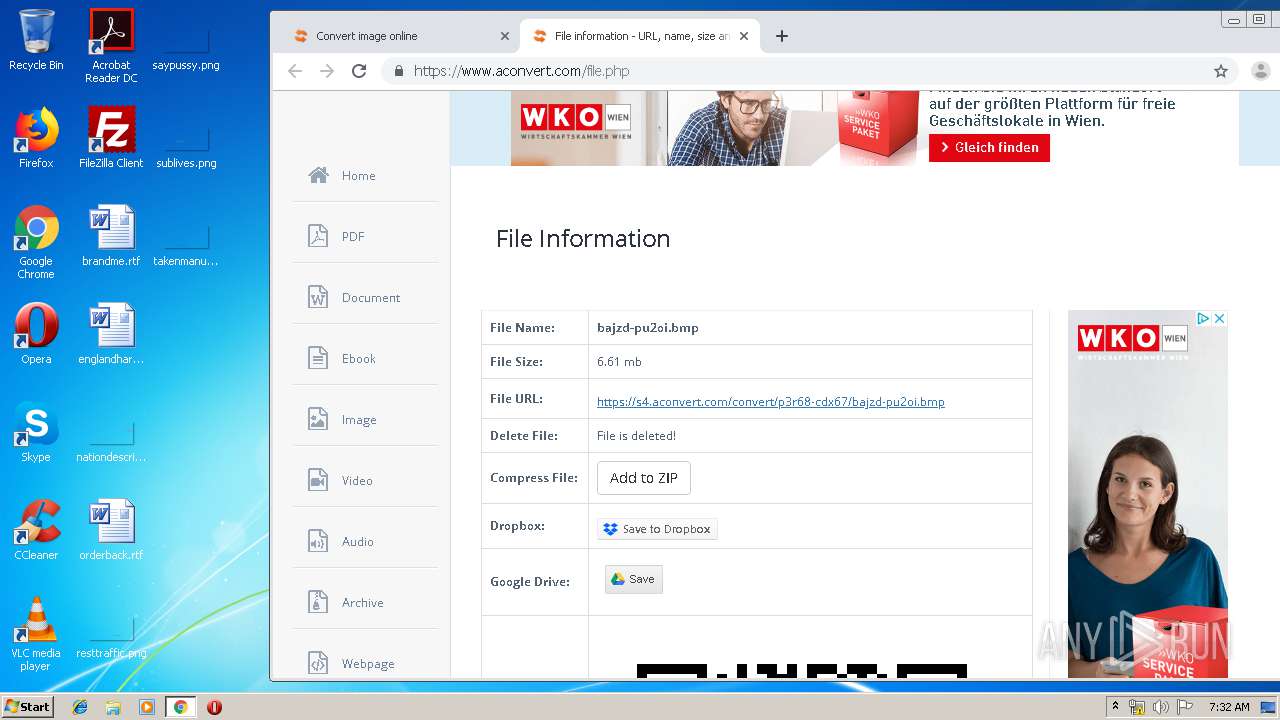Open a new browser tab
1280x720 pixels.
tap(782, 36)
